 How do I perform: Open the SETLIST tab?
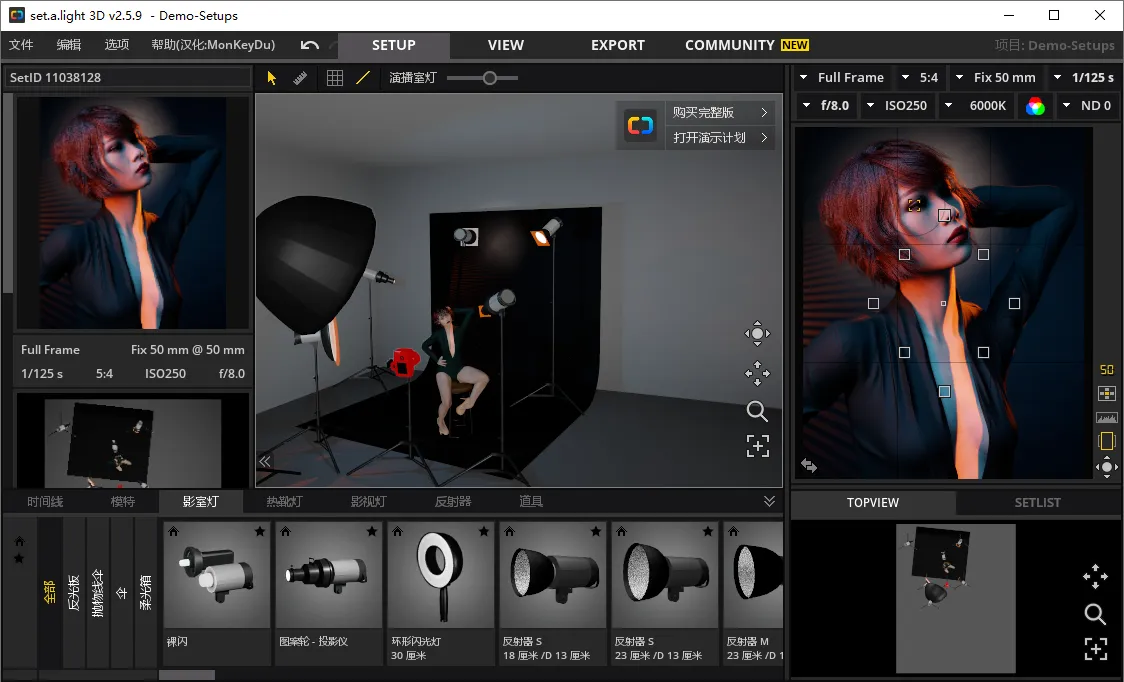click(1037, 502)
